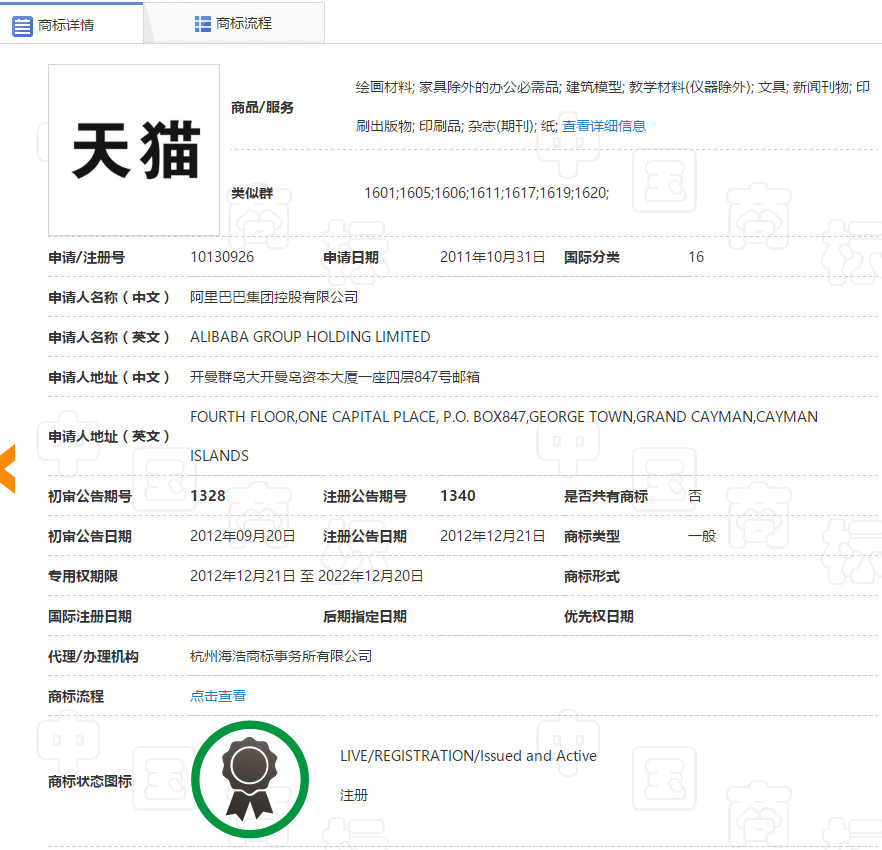Select the application date 2011年10月31日
Screen dimensions: 882x850
[x=492, y=257]
